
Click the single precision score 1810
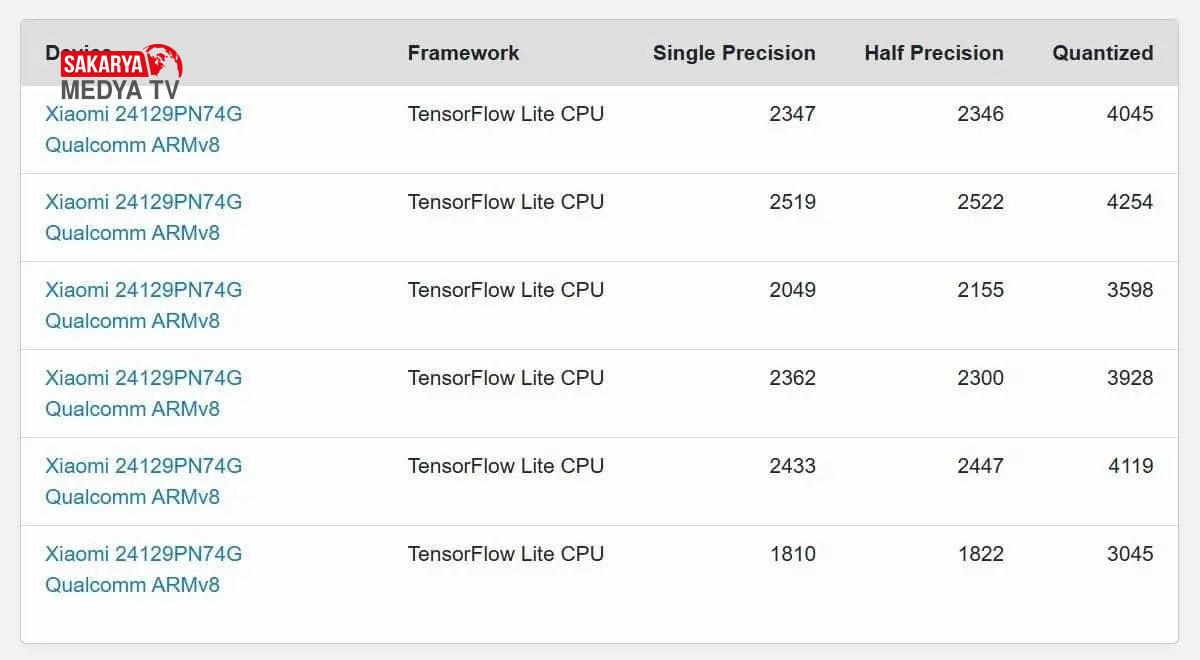pyautogui.click(x=792, y=554)
